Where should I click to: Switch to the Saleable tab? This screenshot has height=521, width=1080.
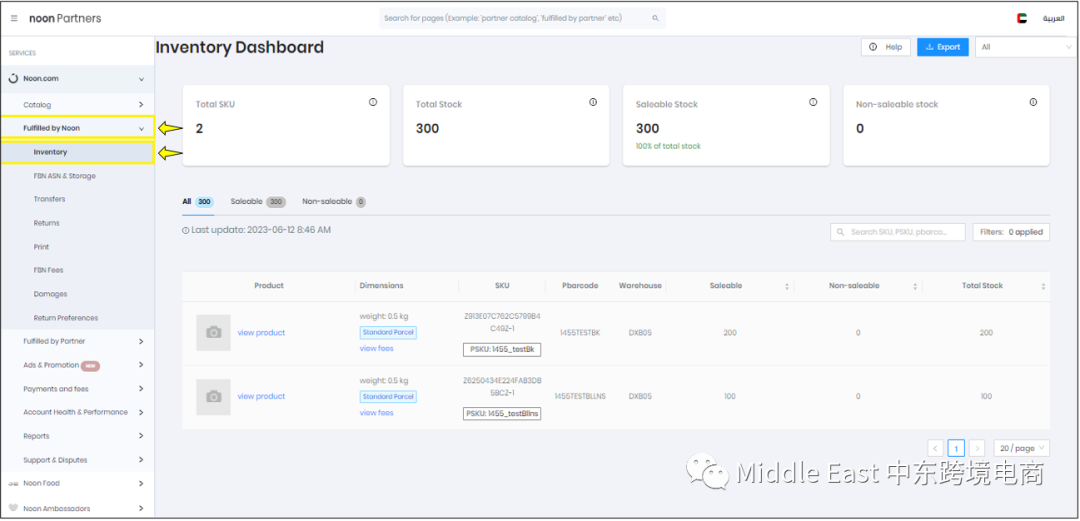pyautogui.click(x=258, y=202)
